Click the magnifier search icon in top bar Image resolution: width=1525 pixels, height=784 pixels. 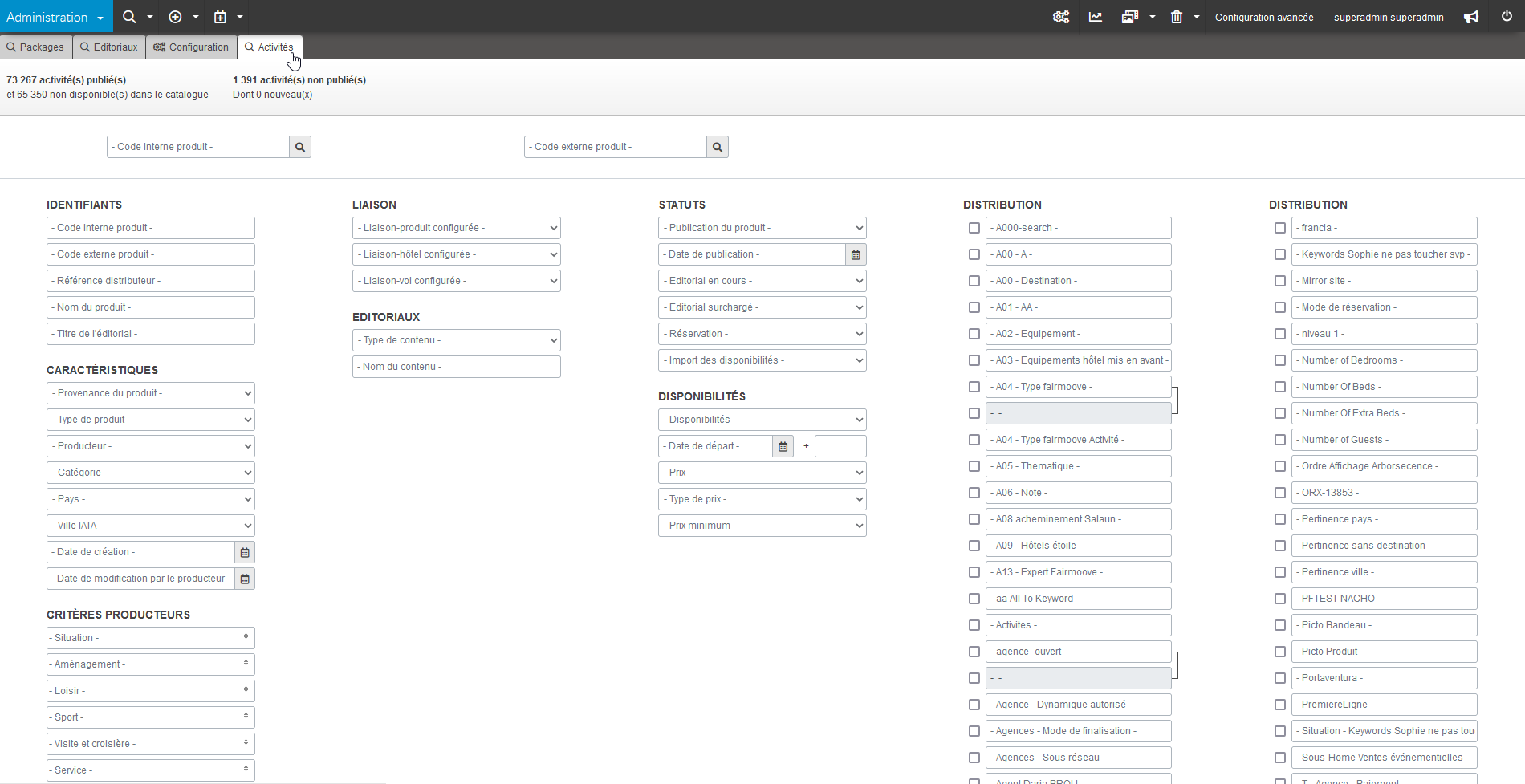pos(128,17)
